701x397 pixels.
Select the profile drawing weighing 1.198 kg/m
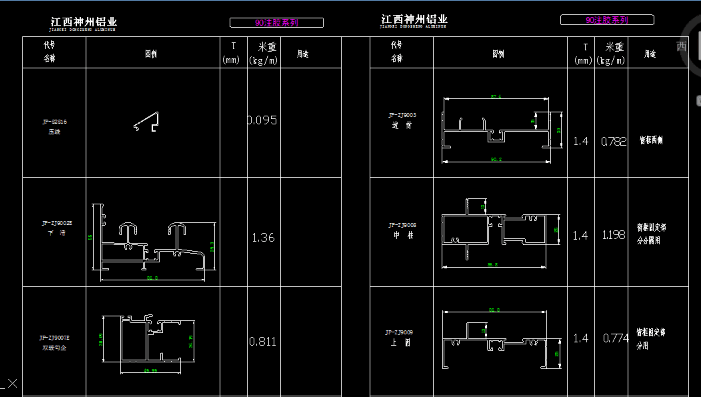(501, 233)
